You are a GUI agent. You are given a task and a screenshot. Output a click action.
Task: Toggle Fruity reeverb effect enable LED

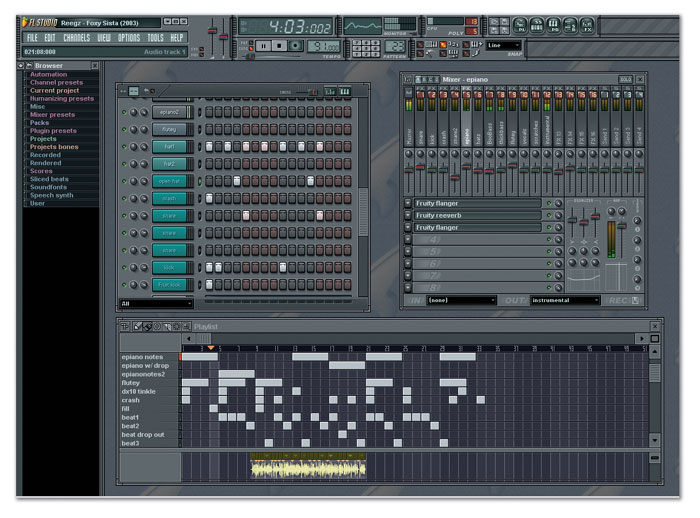click(549, 215)
